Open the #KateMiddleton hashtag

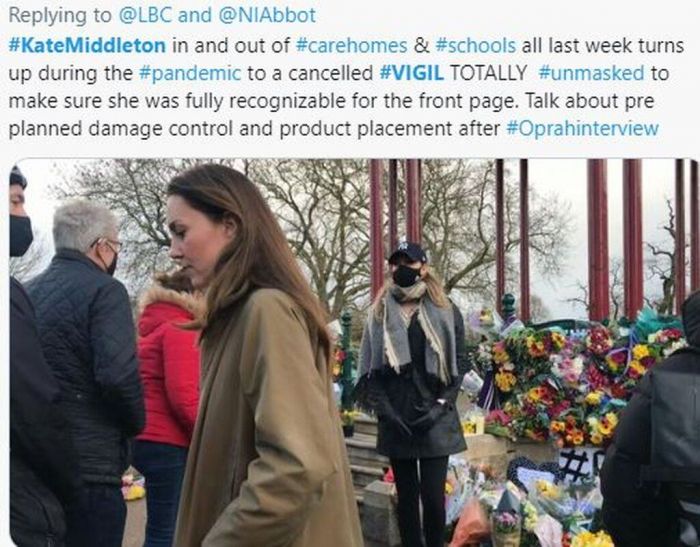[x=87, y=46]
